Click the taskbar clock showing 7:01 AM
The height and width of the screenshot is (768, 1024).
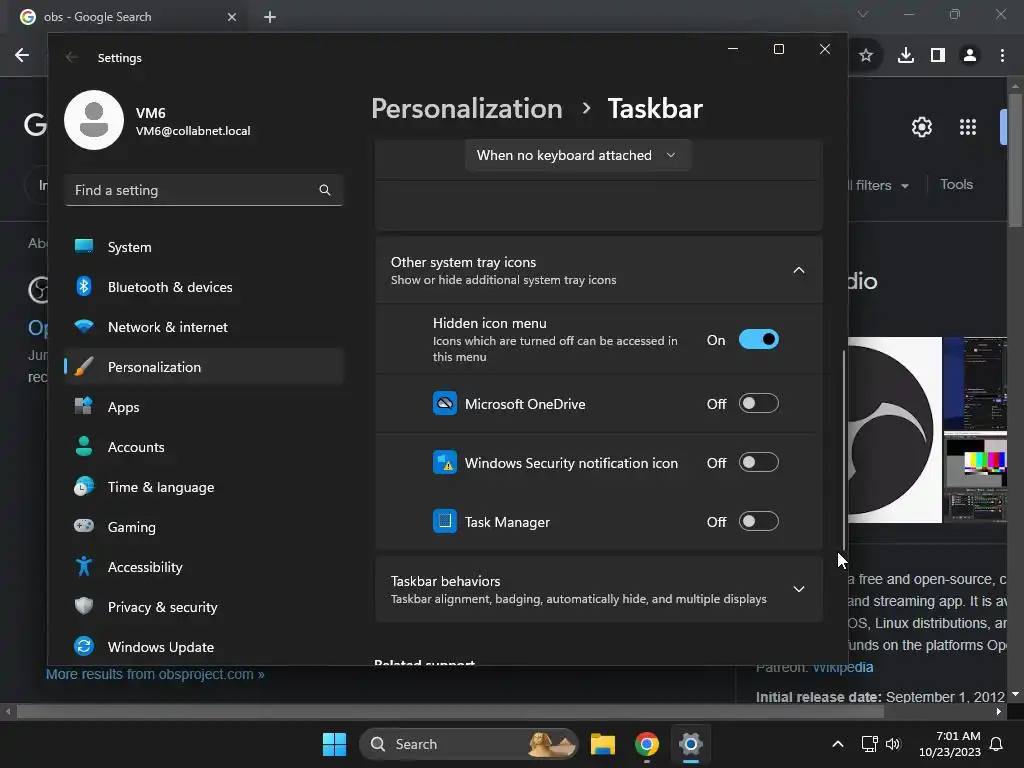tap(950, 744)
